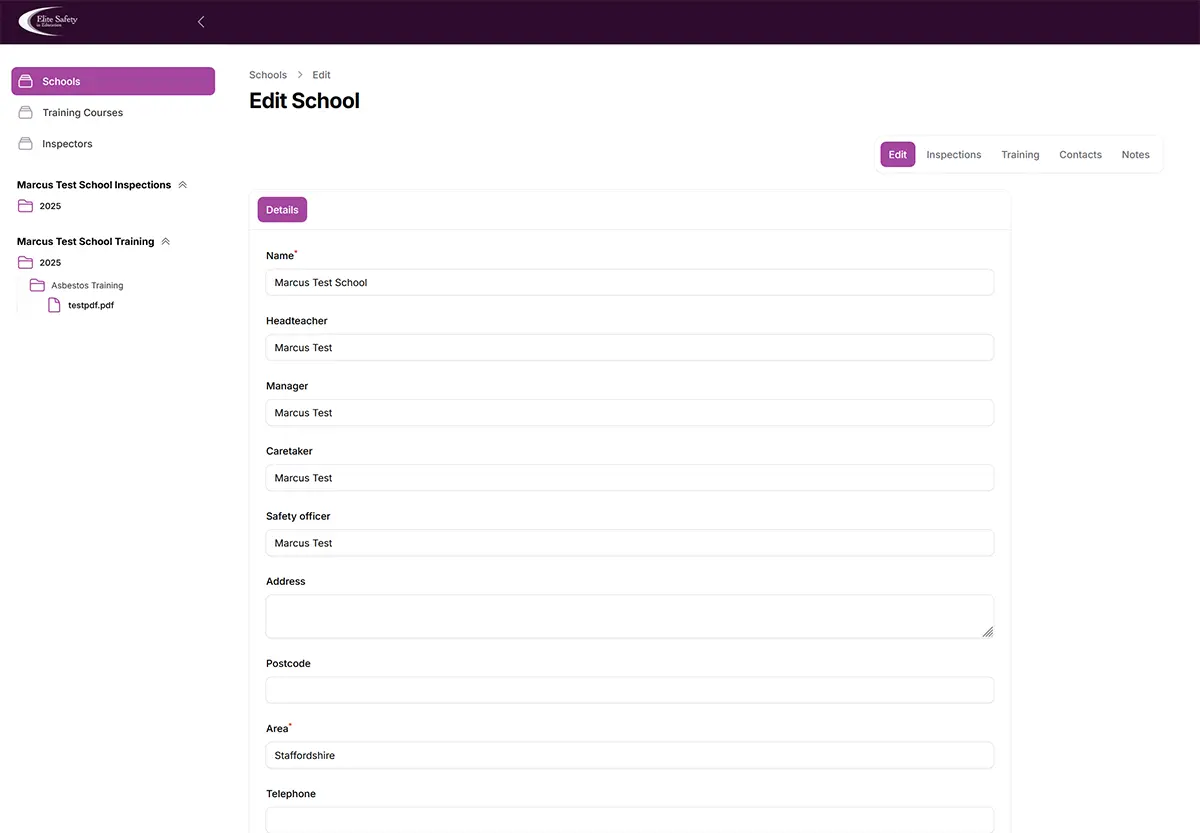The image size is (1200, 833).
Task: Click the Telephone input field
Action: pyautogui.click(x=629, y=820)
